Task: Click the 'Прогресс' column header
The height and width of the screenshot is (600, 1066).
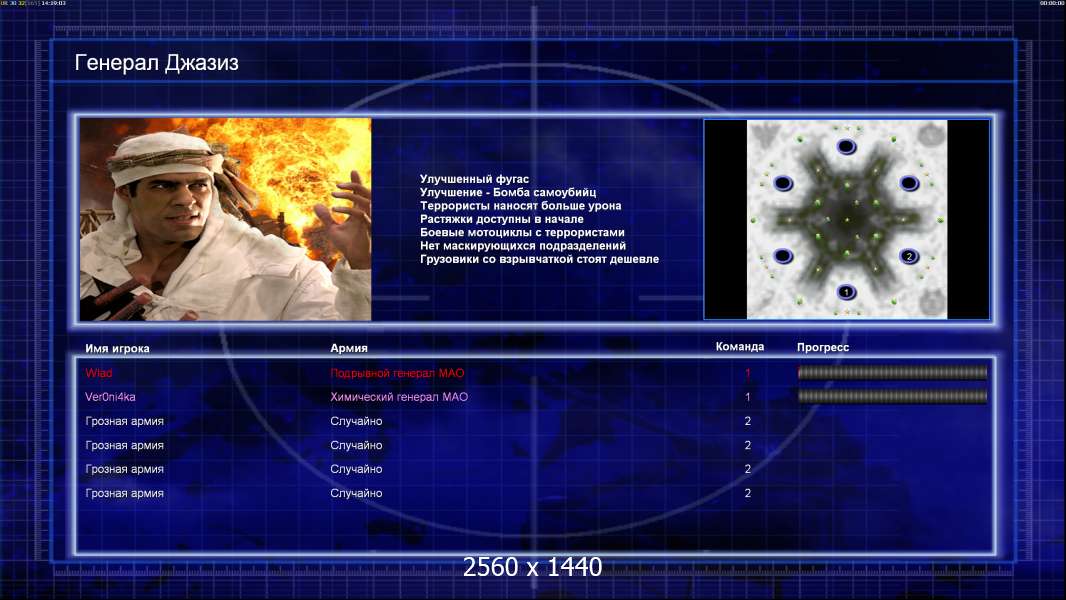Action: (823, 347)
